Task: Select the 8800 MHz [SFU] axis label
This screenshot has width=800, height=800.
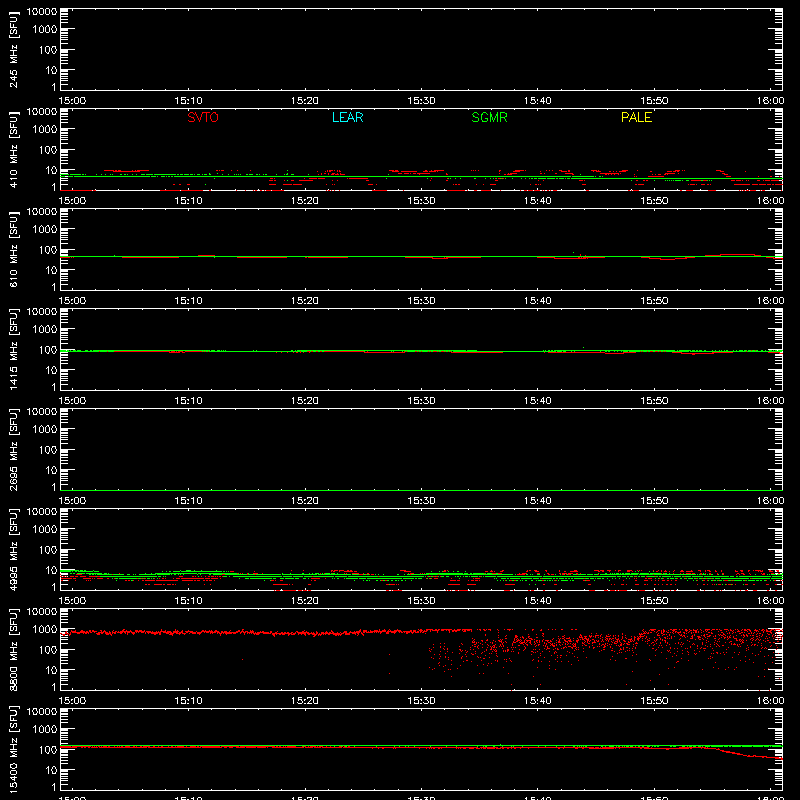Action: (x=14, y=650)
